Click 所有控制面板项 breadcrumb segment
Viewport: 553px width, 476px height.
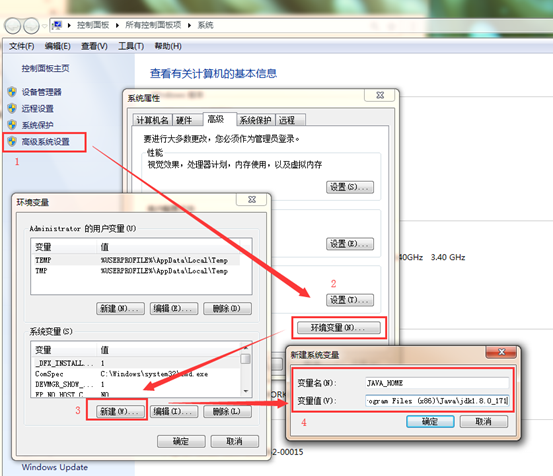coord(153,25)
